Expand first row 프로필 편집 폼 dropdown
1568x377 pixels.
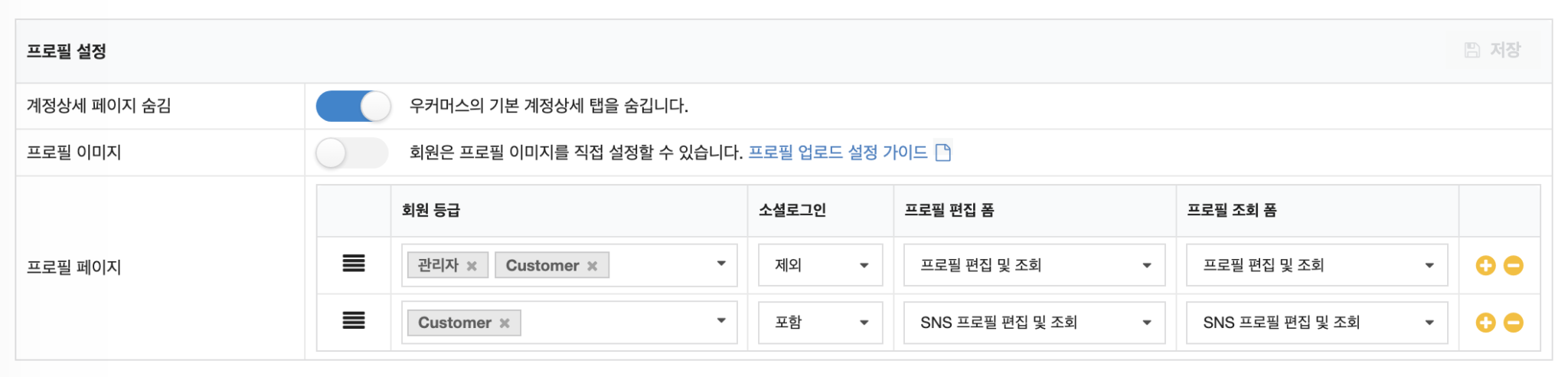pos(1034,265)
